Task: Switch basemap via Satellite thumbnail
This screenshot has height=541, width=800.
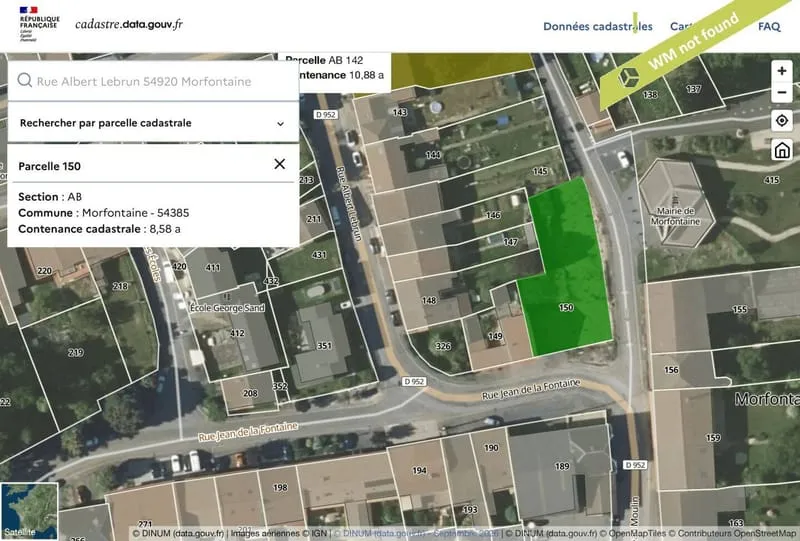Action: click(29, 511)
